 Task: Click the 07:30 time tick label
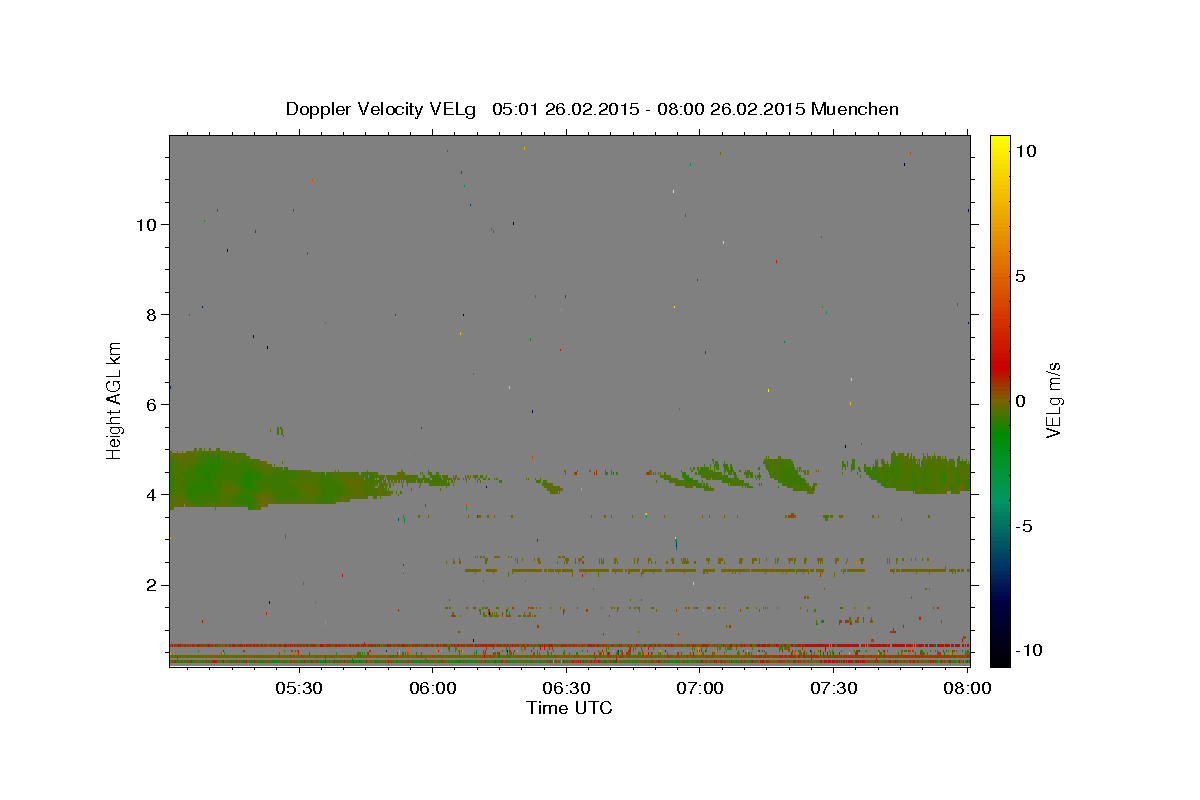(833, 688)
